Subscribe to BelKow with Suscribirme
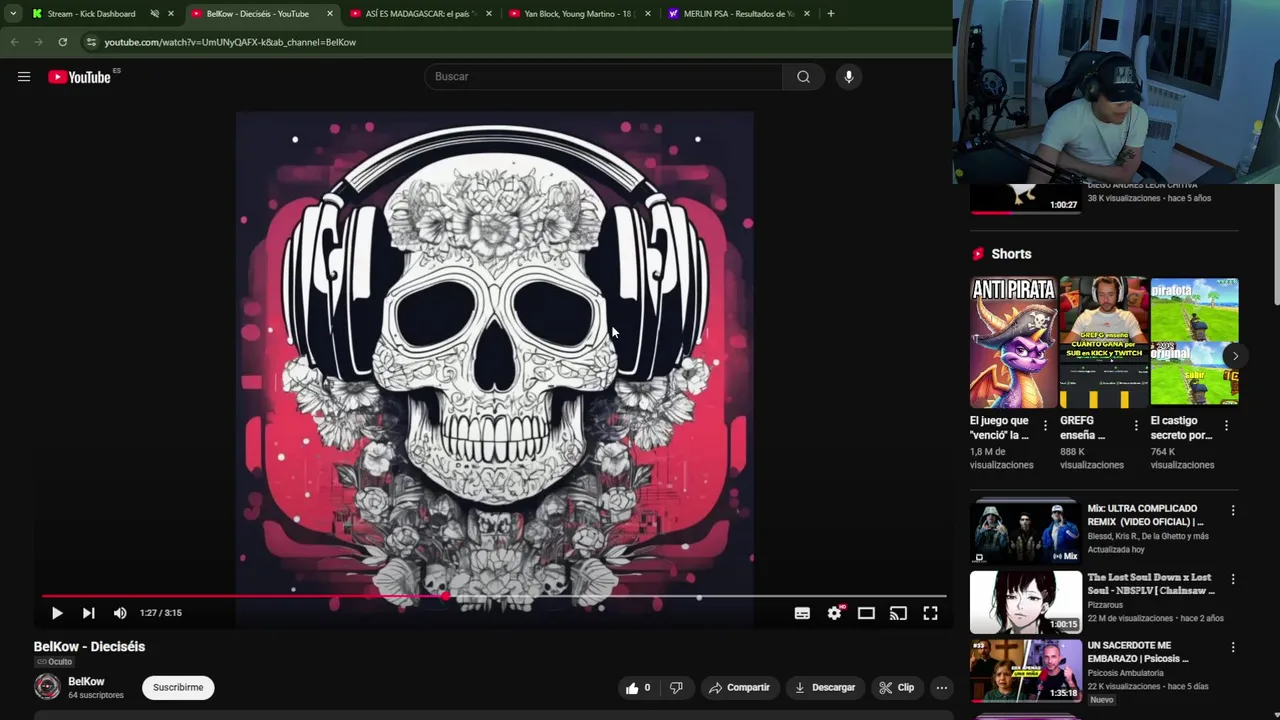This screenshot has height=720, width=1280. pyautogui.click(x=178, y=688)
